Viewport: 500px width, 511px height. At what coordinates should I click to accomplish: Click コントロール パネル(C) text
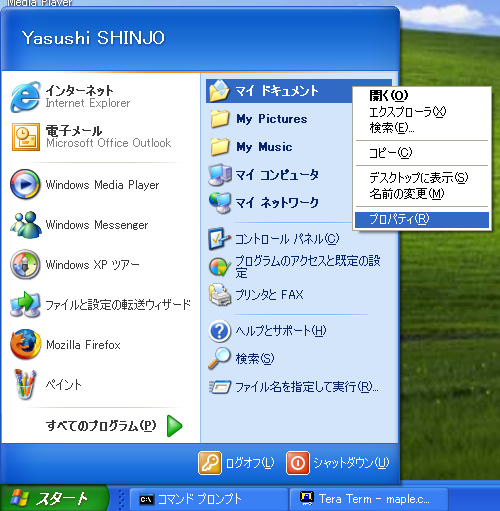(x=287, y=239)
